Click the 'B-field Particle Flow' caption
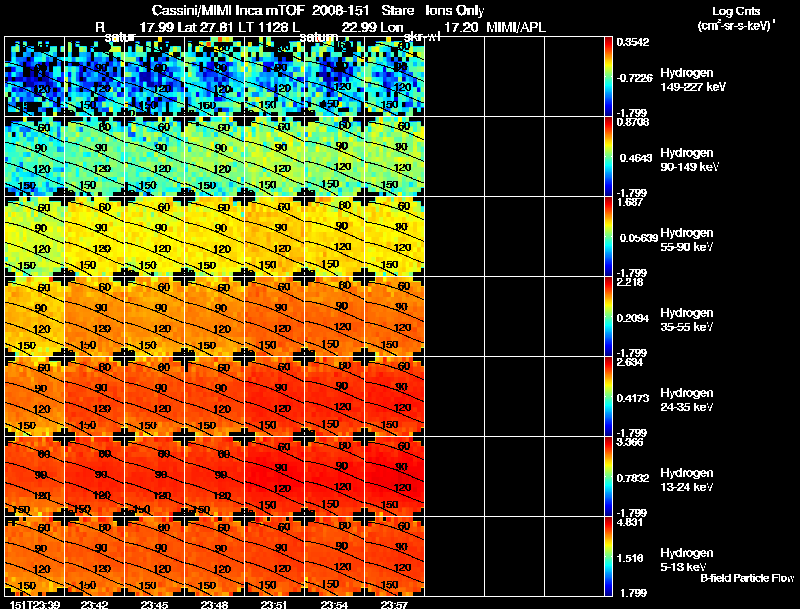 click(x=747, y=578)
